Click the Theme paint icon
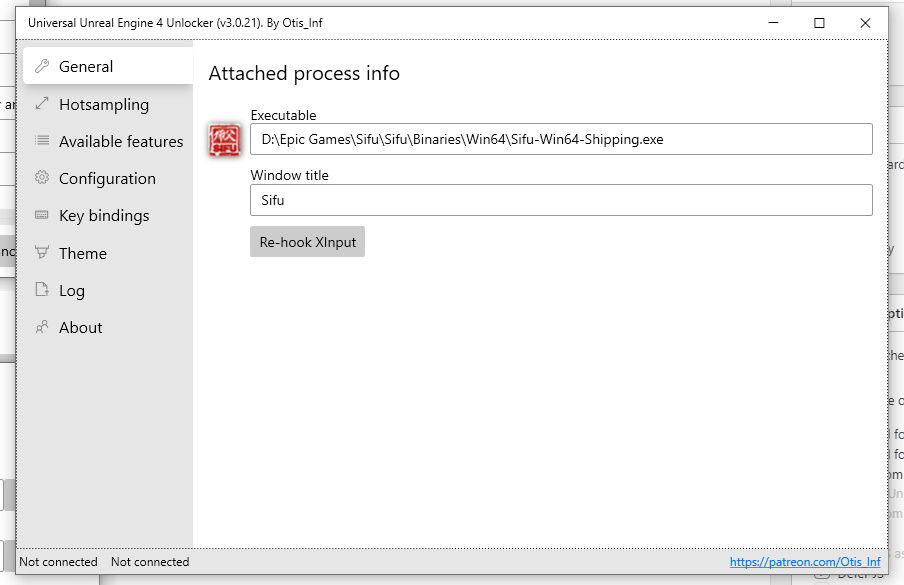The height and width of the screenshot is (585, 904). click(42, 253)
